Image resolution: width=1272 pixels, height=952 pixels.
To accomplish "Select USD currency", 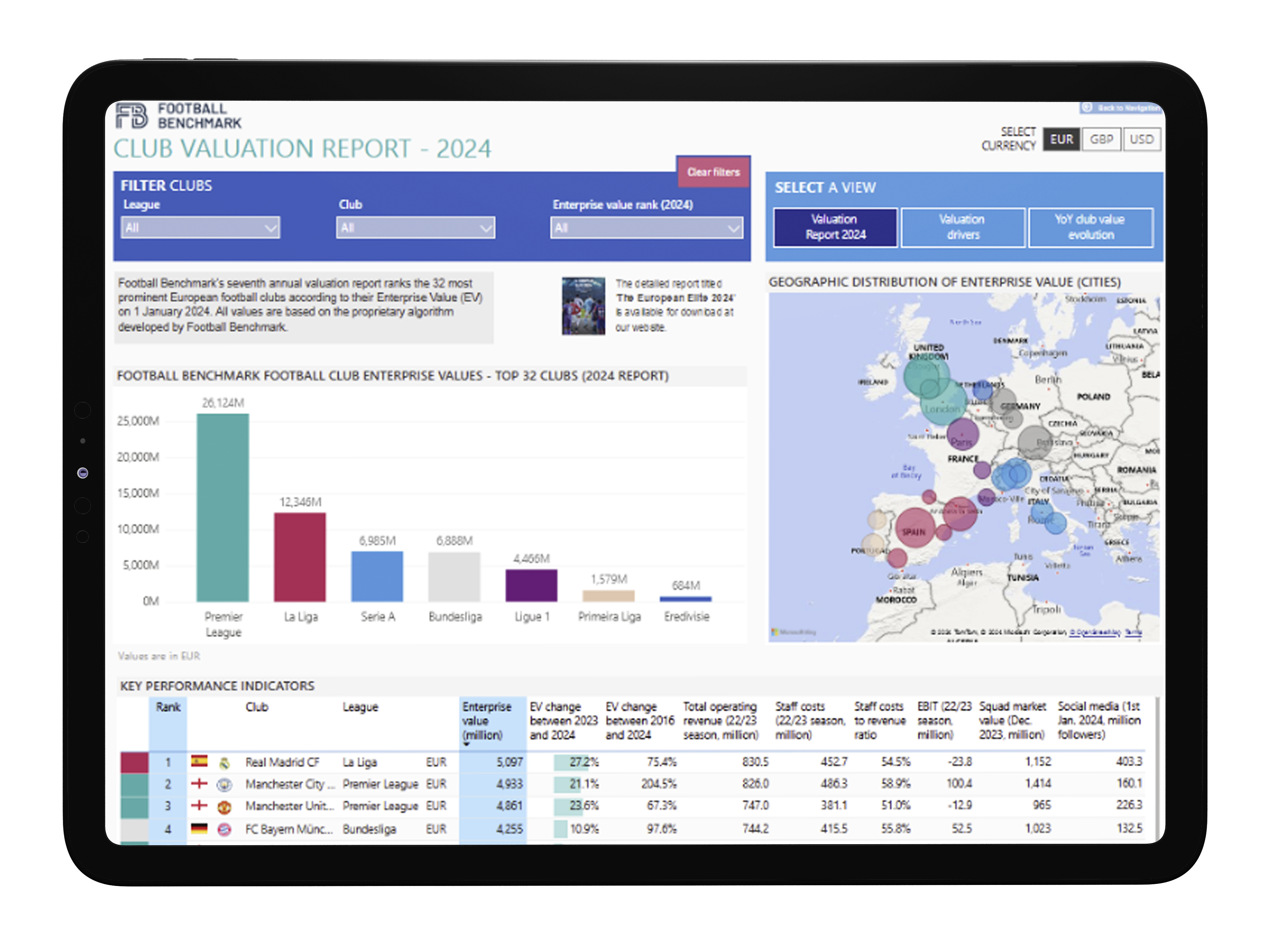I will [x=1141, y=139].
